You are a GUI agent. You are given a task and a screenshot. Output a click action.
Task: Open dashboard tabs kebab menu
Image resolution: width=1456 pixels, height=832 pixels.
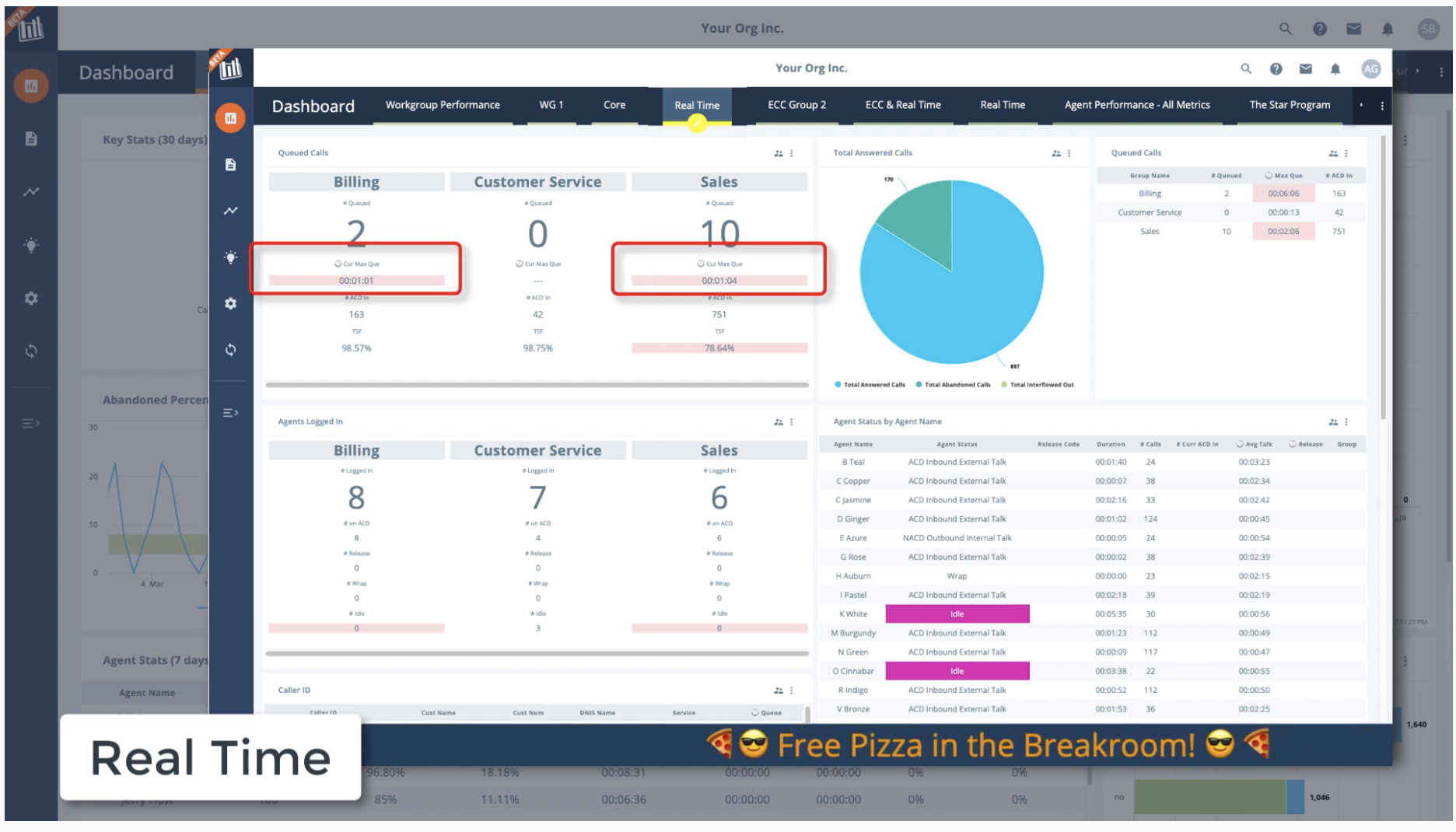pyautogui.click(x=1382, y=106)
